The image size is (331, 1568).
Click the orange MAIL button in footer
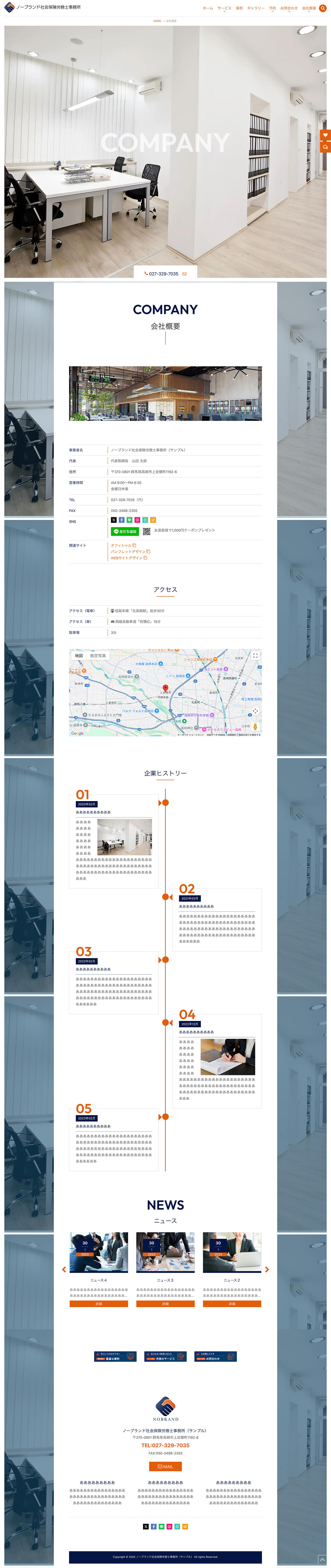[x=165, y=1466]
